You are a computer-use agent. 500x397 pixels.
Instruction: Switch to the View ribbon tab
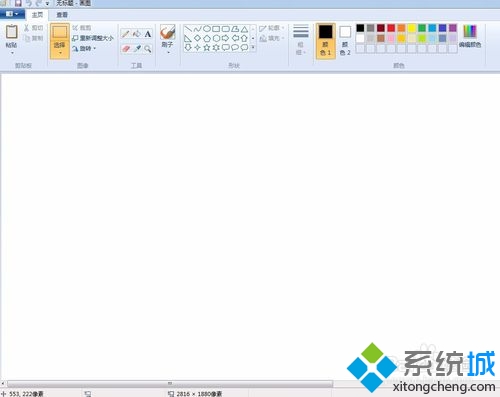(x=62, y=15)
